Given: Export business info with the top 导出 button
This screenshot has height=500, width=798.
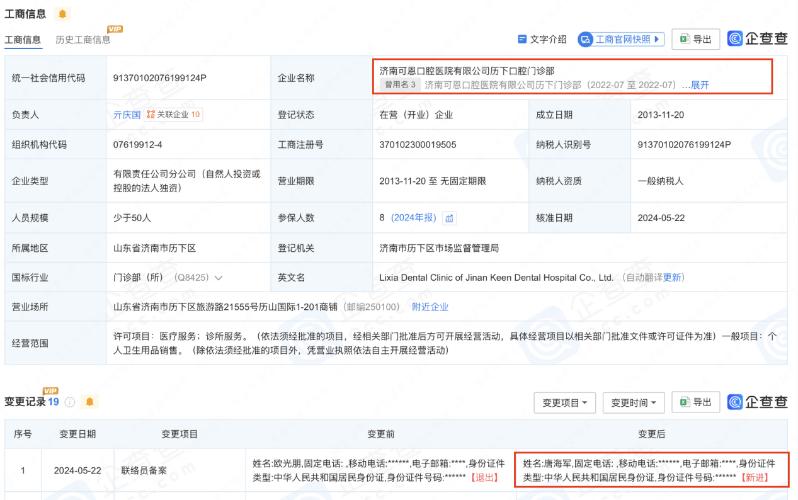Looking at the screenshot, I should pyautogui.click(x=696, y=39).
